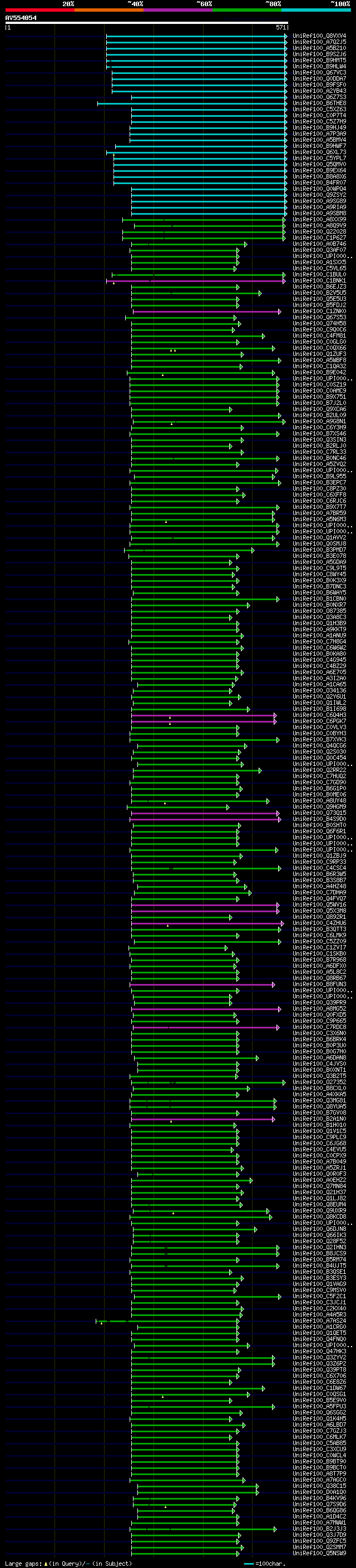Viewport: 356px width, 1568px height.
Task: Open hit UniRef100_Q8VXV4
Action: tap(319, 36)
